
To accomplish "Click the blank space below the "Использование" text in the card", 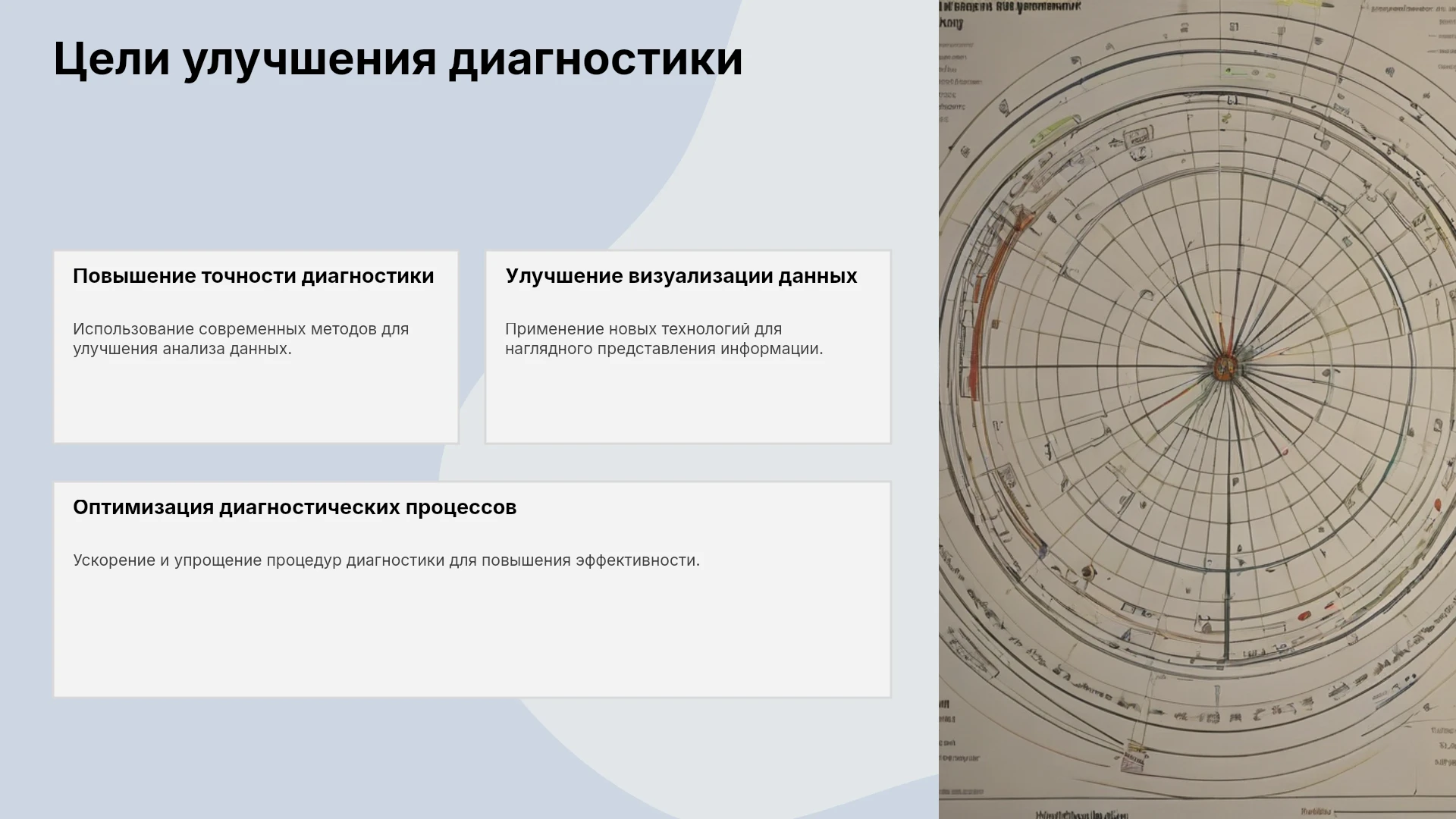I will [256, 400].
